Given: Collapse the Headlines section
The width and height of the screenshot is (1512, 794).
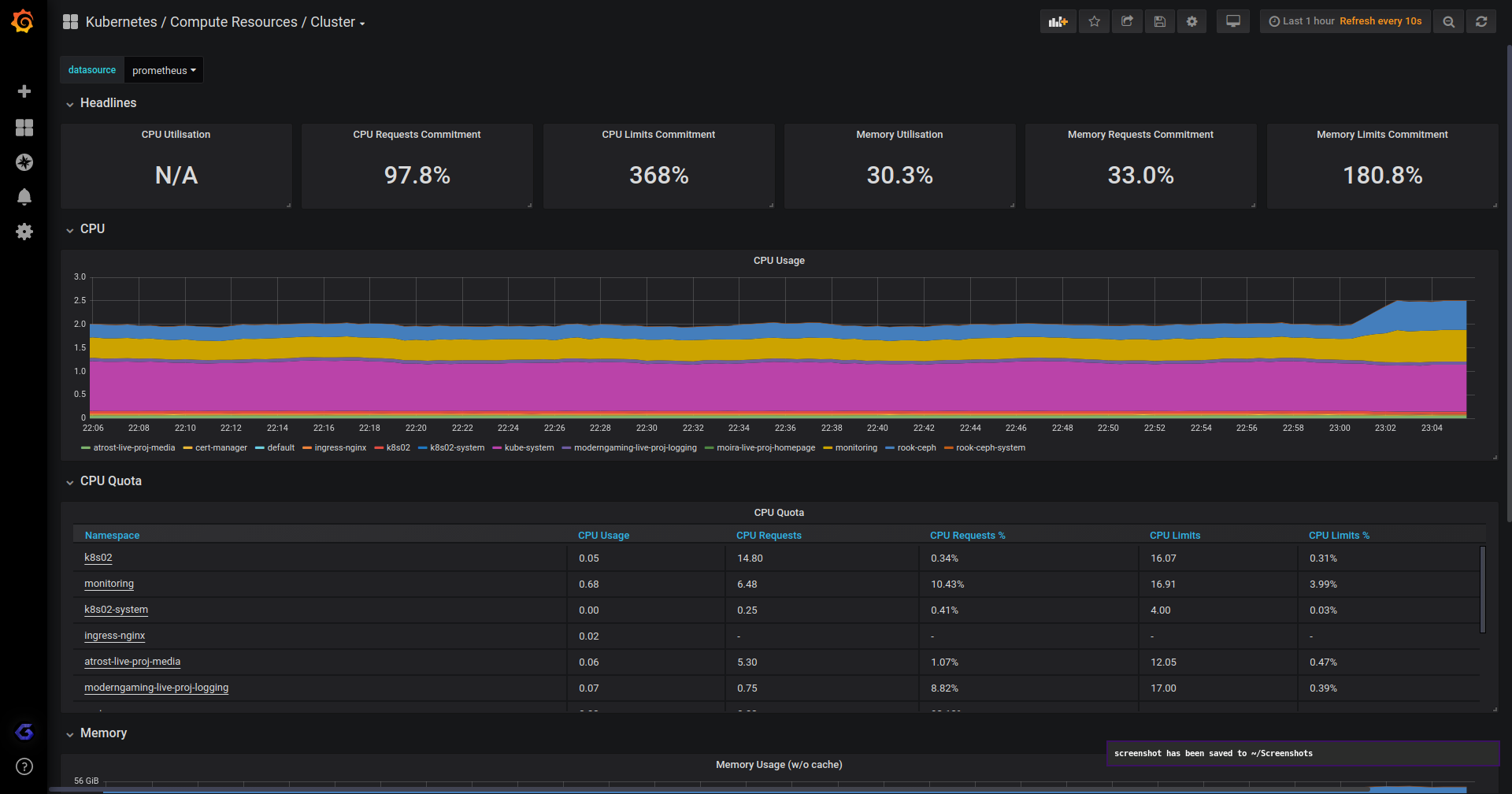Looking at the screenshot, I should [101, 102].
